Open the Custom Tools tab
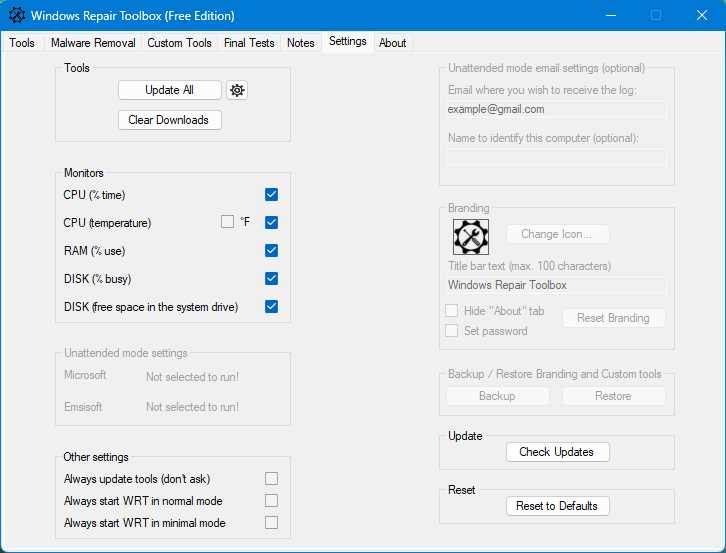 click(x=179, y=43)
